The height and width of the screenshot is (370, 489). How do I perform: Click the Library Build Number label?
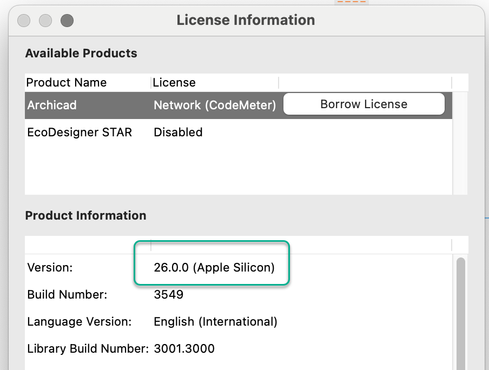88,349
